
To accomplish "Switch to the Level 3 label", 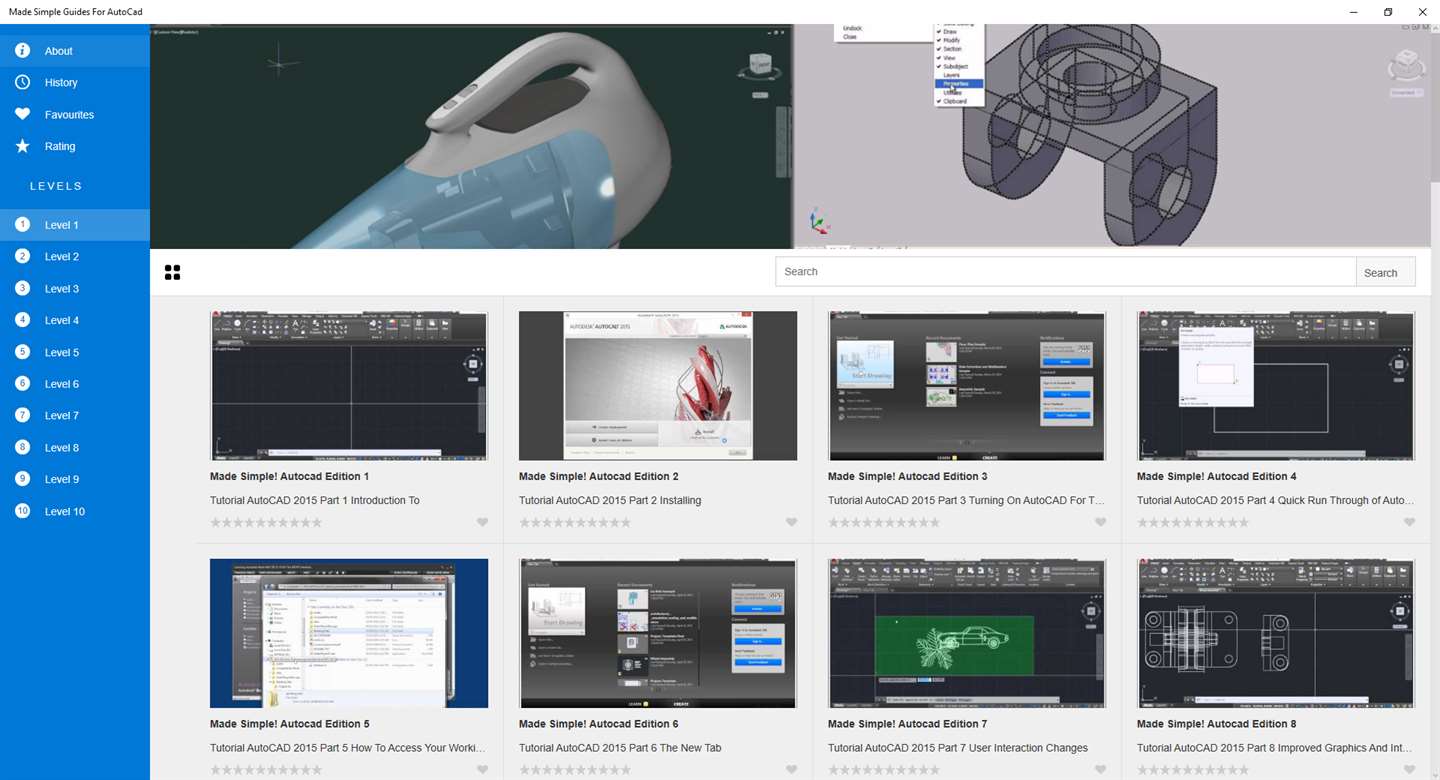I will point(62,289).
